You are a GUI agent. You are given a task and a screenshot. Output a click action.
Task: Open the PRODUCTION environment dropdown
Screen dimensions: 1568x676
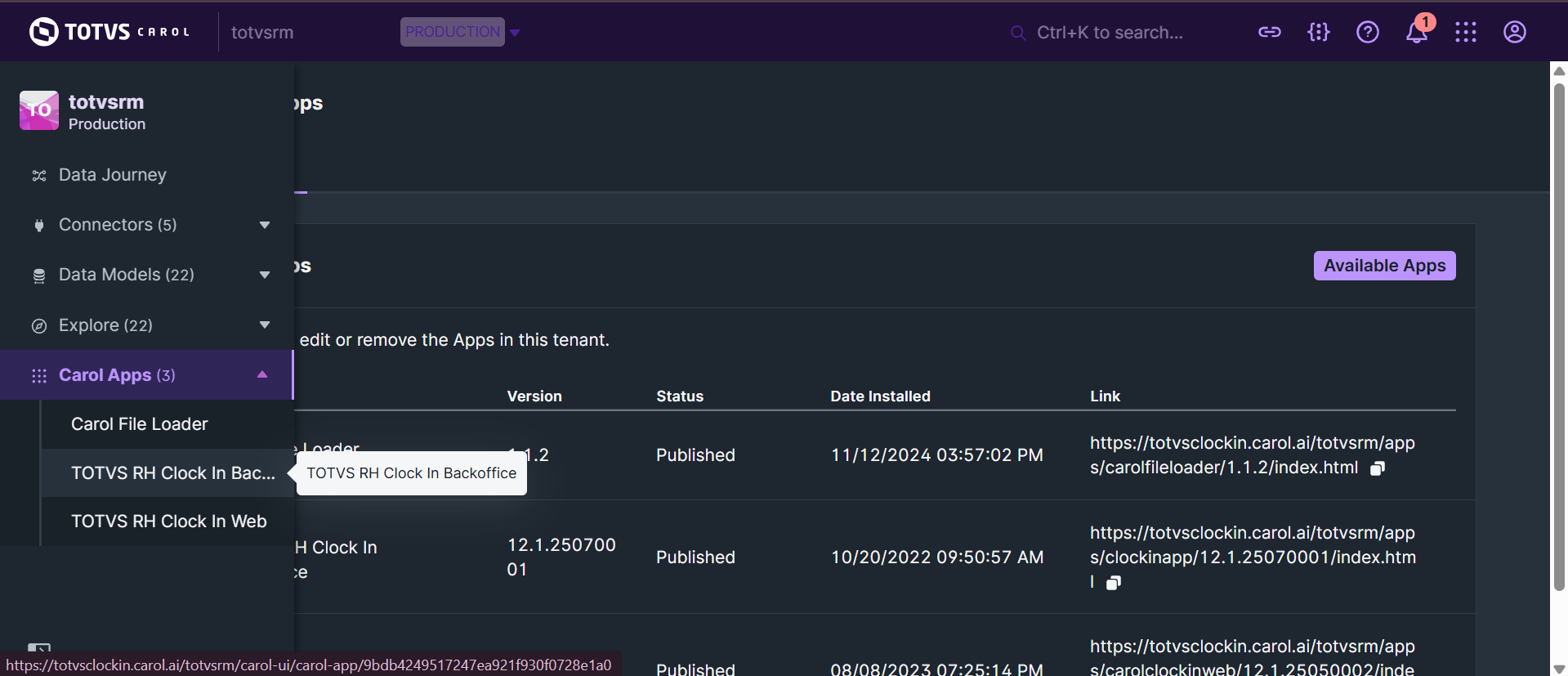(515, 33)
